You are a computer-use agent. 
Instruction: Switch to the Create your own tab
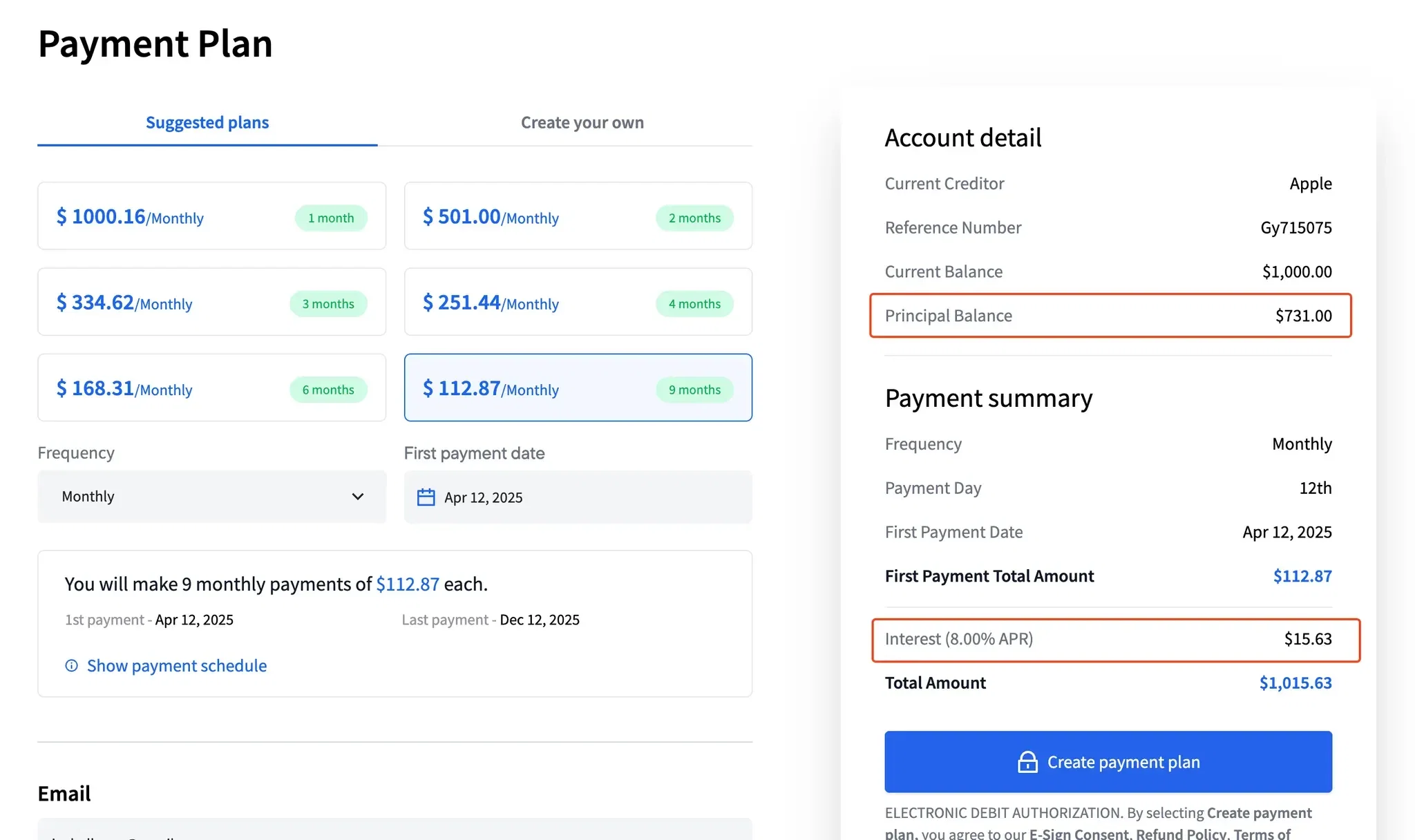tap(582, 122)
